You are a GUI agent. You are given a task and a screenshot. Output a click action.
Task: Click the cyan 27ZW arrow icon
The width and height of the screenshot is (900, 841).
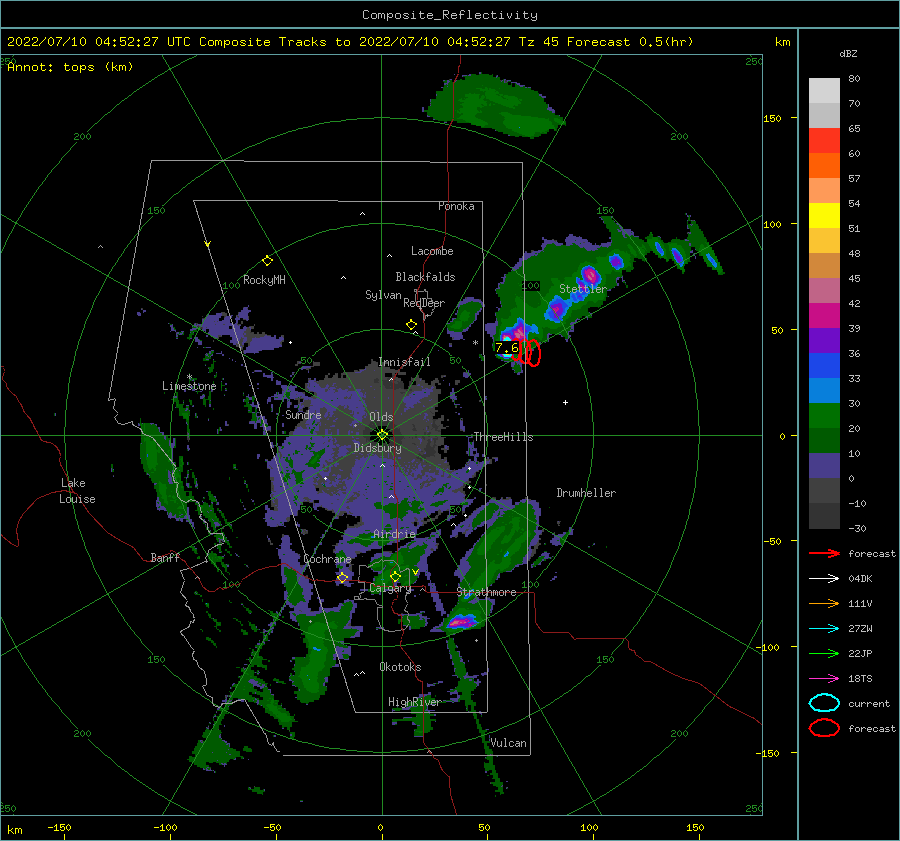pos(824,629)
